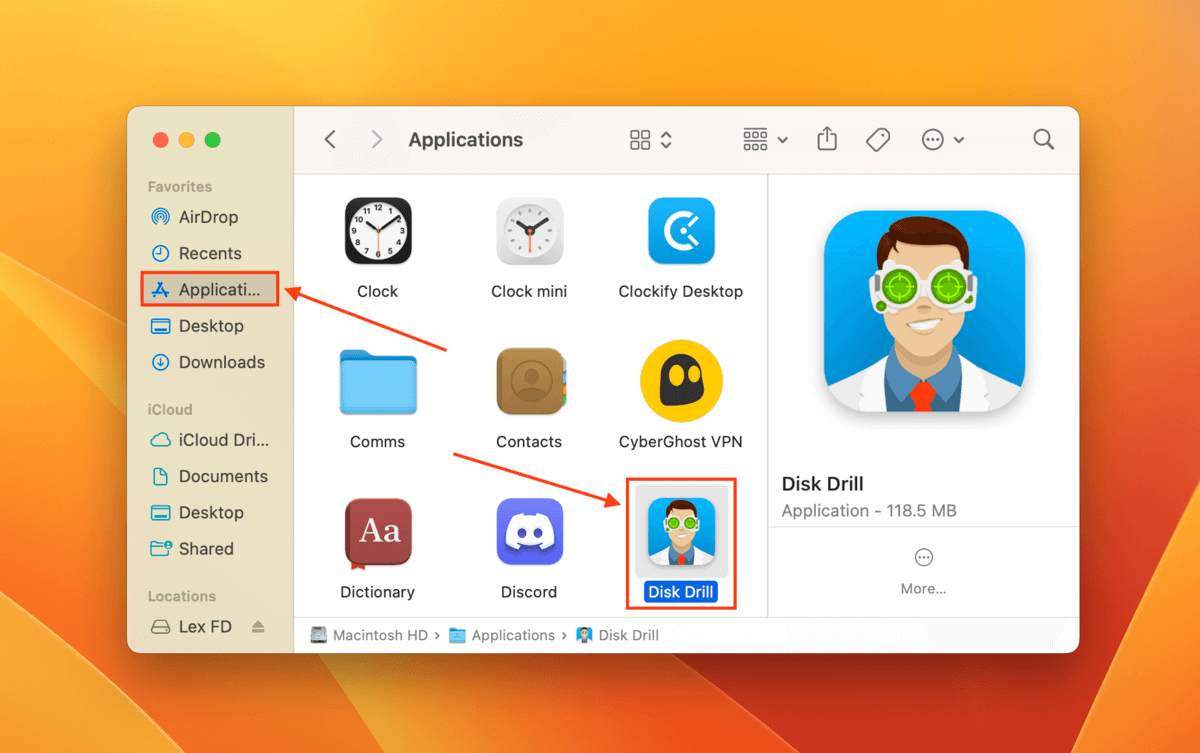Open the icon view switcher dropdown
Viewport: 1200px width, 753px height.
[x=651, y=140]
